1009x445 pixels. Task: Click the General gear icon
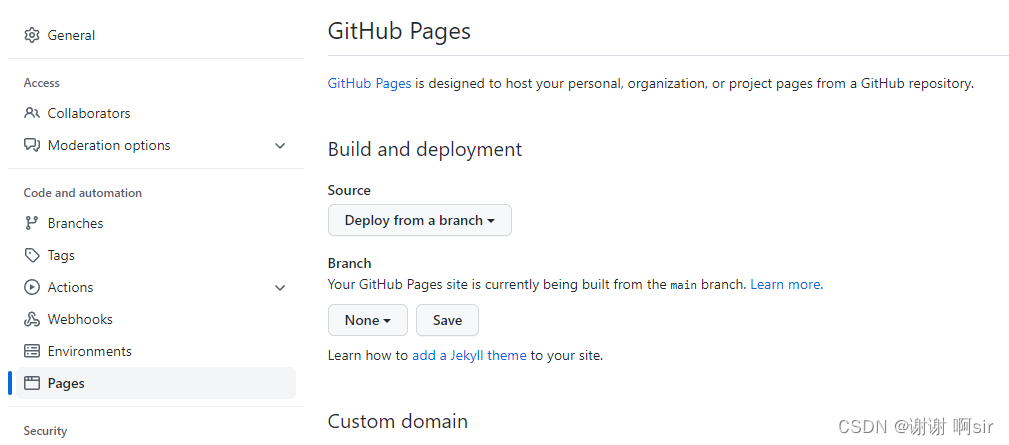pos(32,35)
